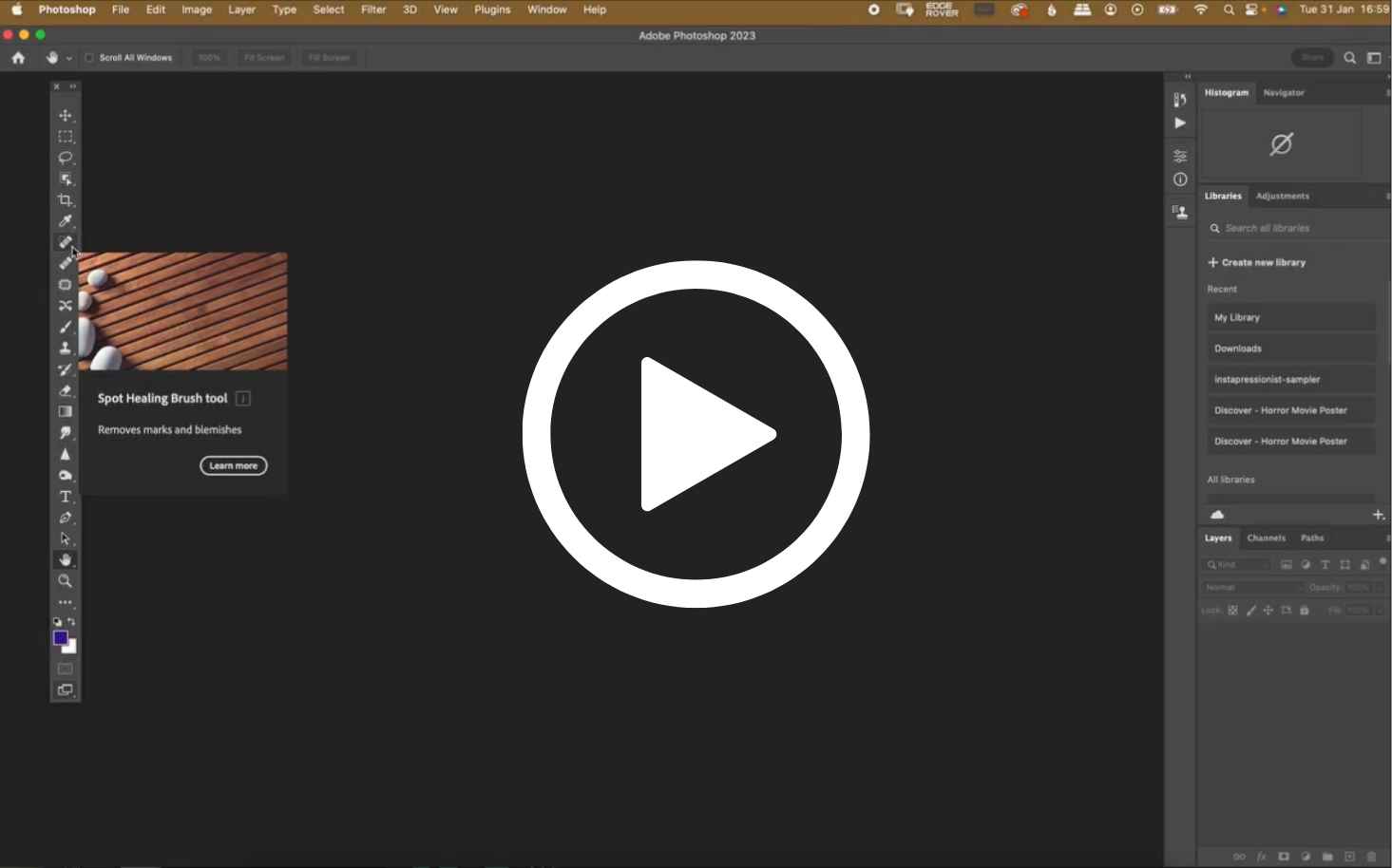
Task: Open the Actions panel play icon
Action: tap(1180, 123)
